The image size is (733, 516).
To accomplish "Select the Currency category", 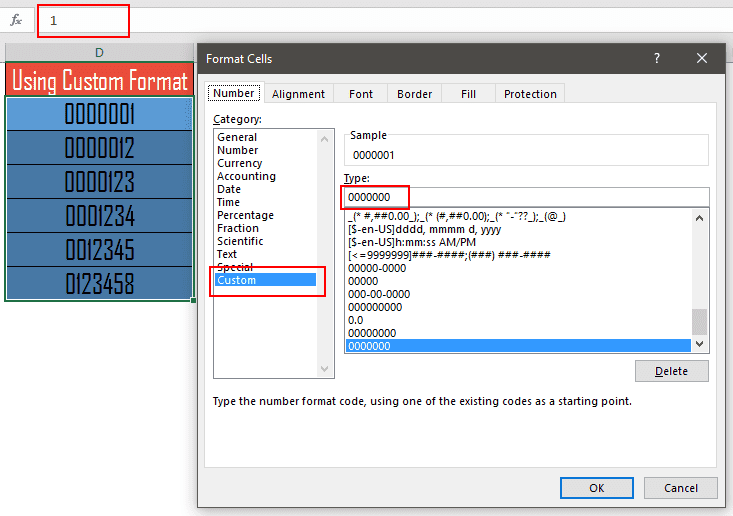I will point(240,163).
